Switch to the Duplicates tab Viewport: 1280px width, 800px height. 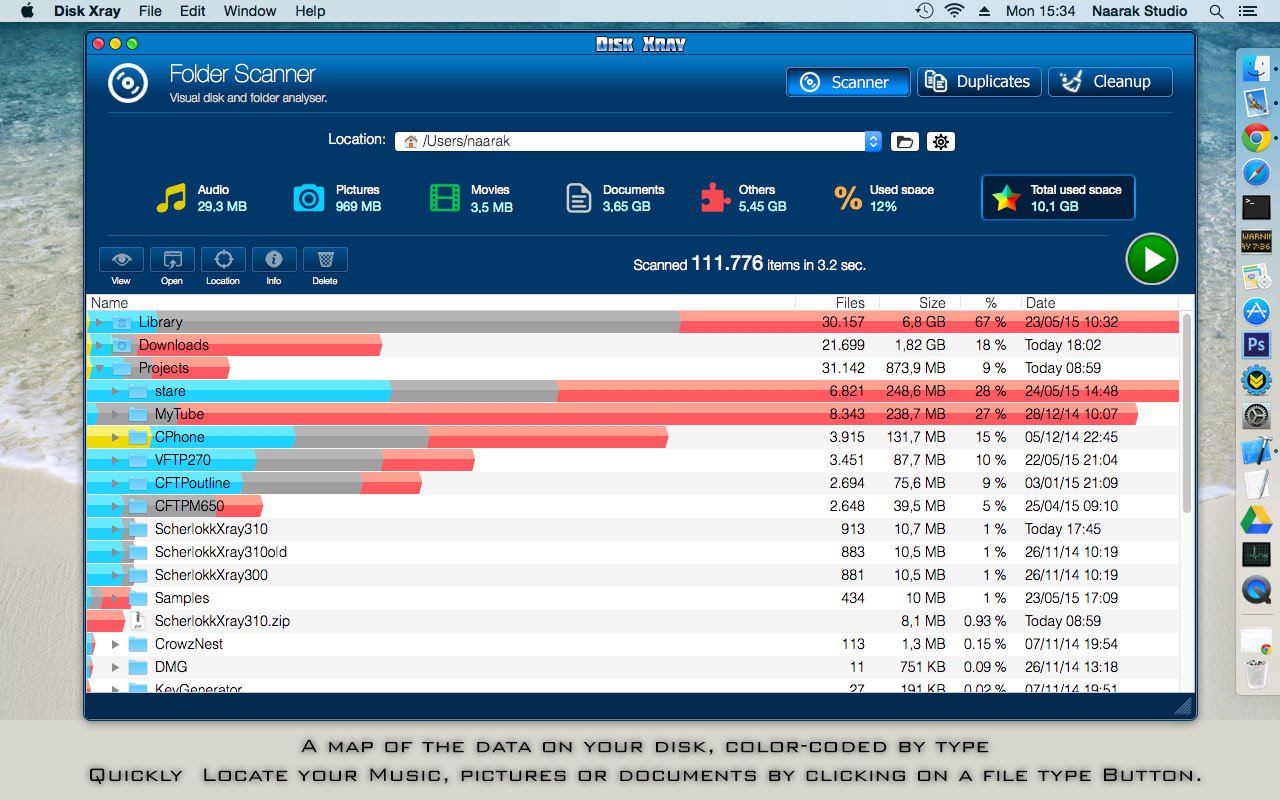coord(978,82)
